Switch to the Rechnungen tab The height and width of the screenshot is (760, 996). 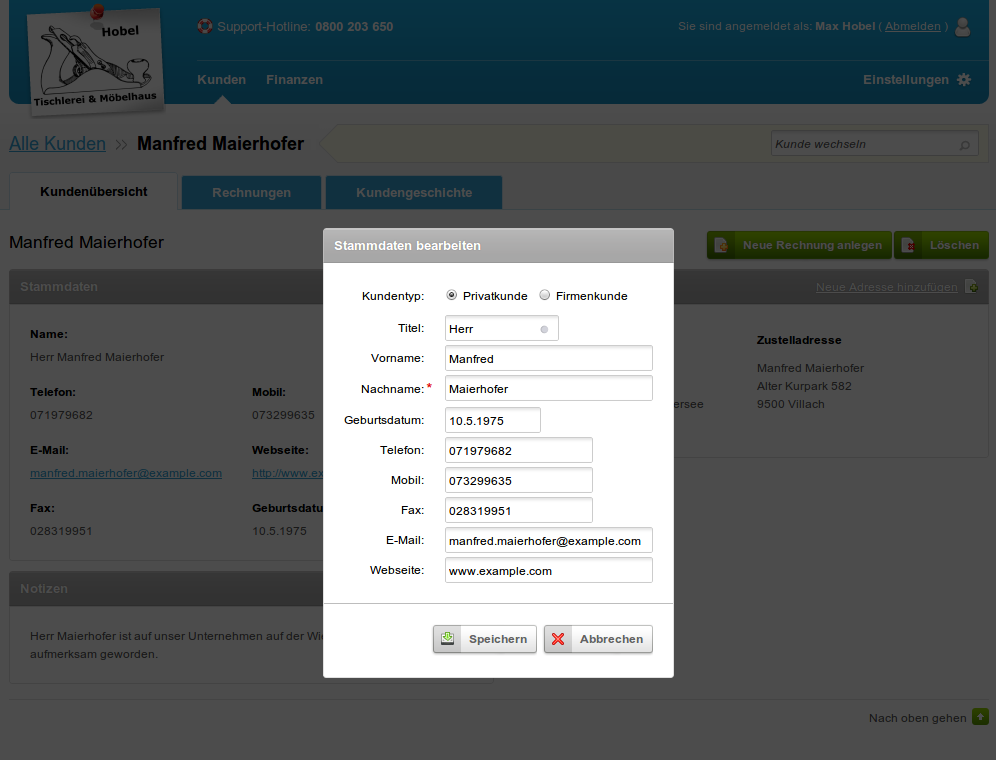coord(251,193)
